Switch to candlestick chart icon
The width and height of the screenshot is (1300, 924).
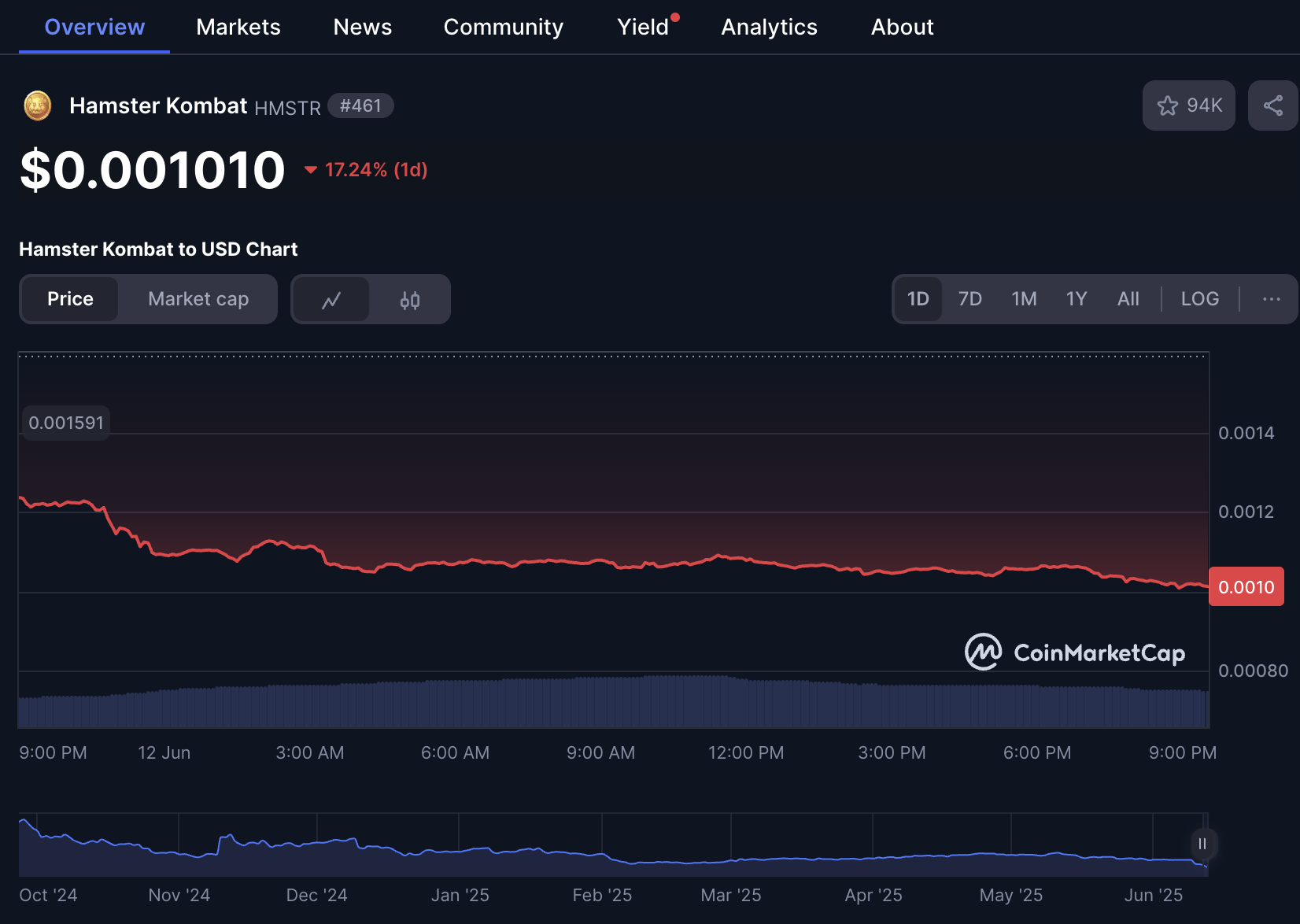pyautogui.click(x=410, y=299)
